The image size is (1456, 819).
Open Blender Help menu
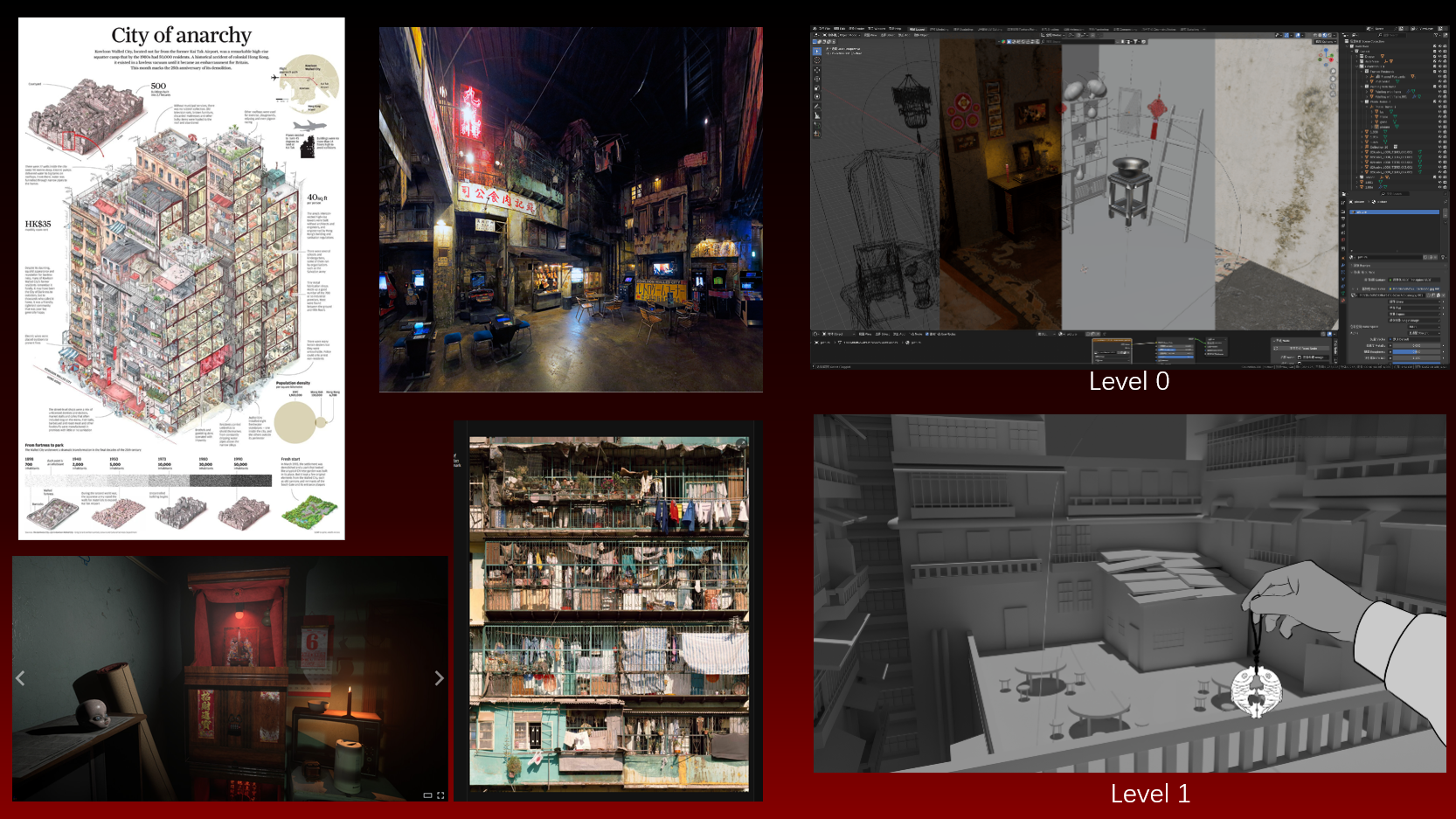895,28
